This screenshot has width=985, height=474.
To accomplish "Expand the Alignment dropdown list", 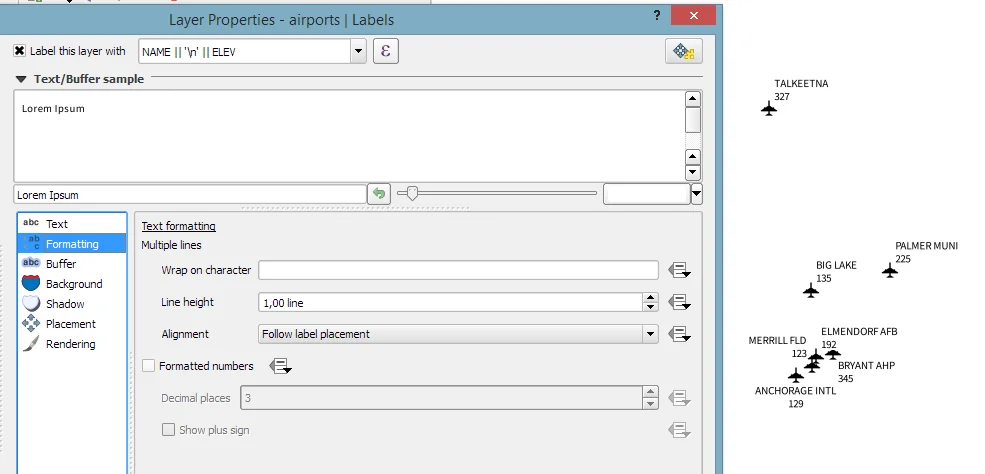I will 650,334.
